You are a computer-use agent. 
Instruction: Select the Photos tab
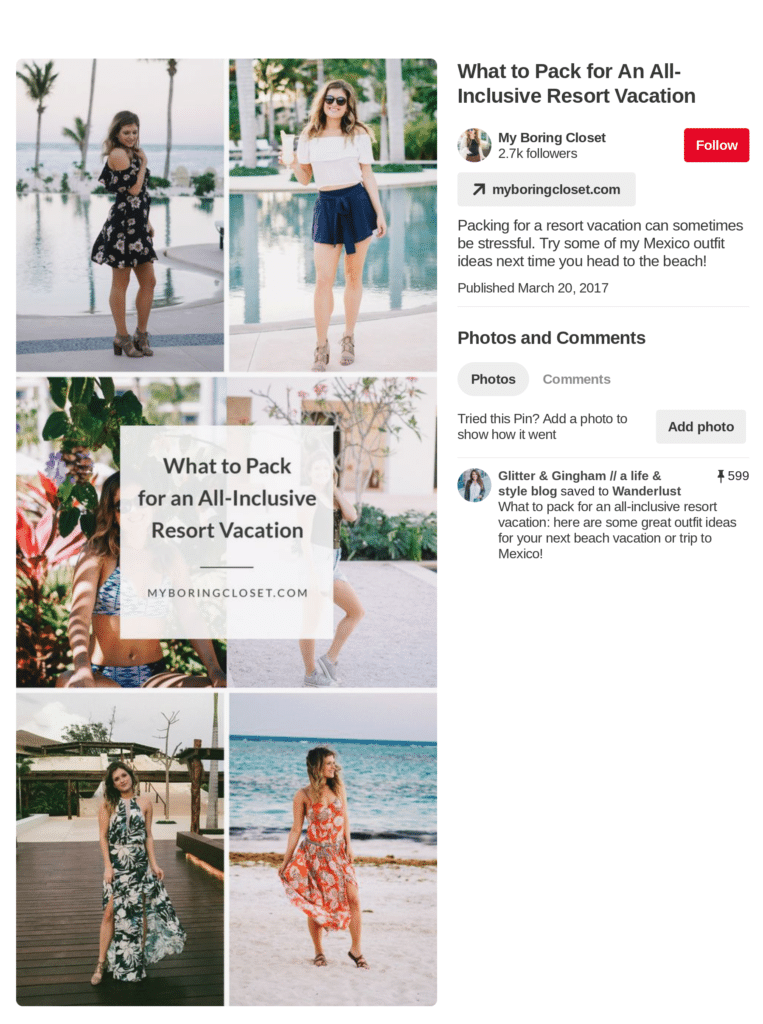click(x=493, y=379)
